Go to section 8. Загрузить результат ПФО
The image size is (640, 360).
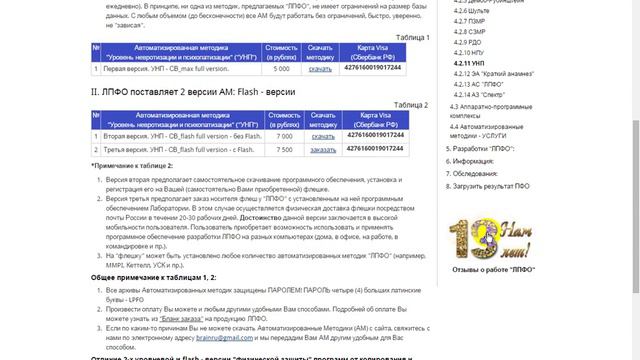[x=487, y=186]
